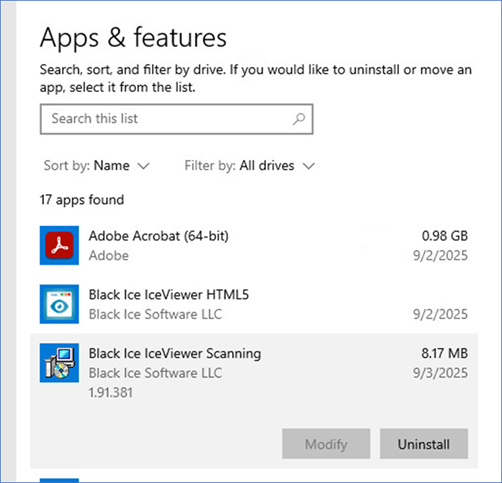Click the "17 apps found" text
This screenshot has width=502, height=483.
82,200
